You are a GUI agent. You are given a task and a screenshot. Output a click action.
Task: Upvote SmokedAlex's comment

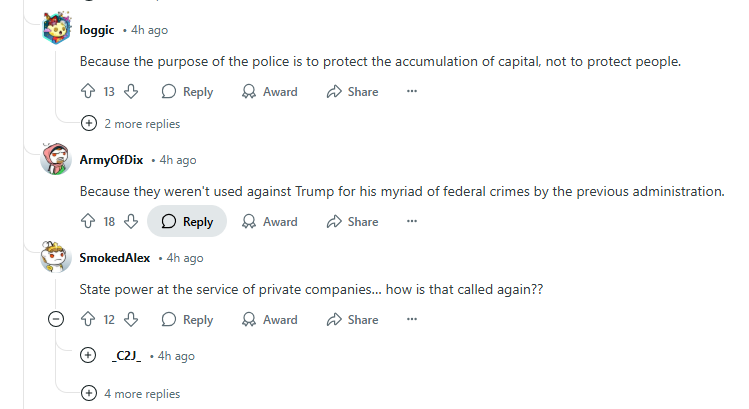click(x=88, y=320)
